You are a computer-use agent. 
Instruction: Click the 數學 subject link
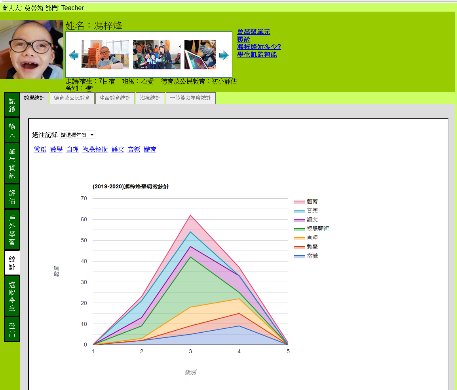[56, 149]
